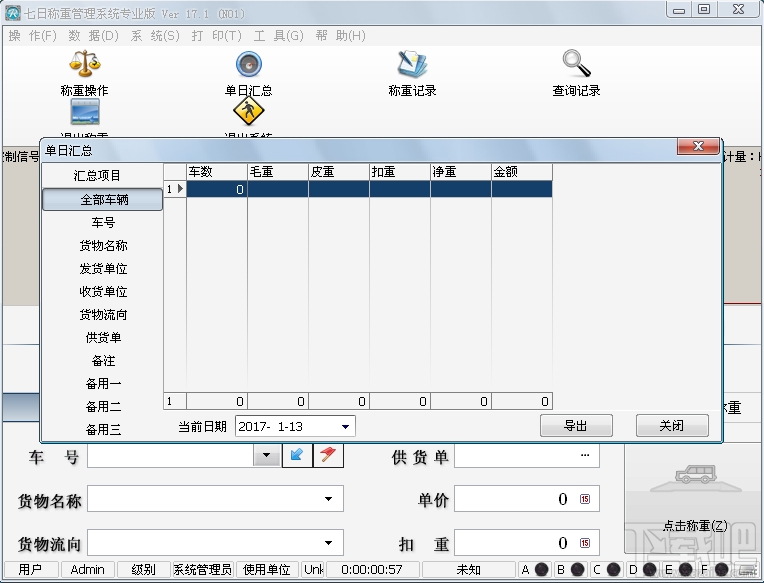Open the 单日汇总 gauge icon
This screenshot has height=583, width=764.
point(248,64)
